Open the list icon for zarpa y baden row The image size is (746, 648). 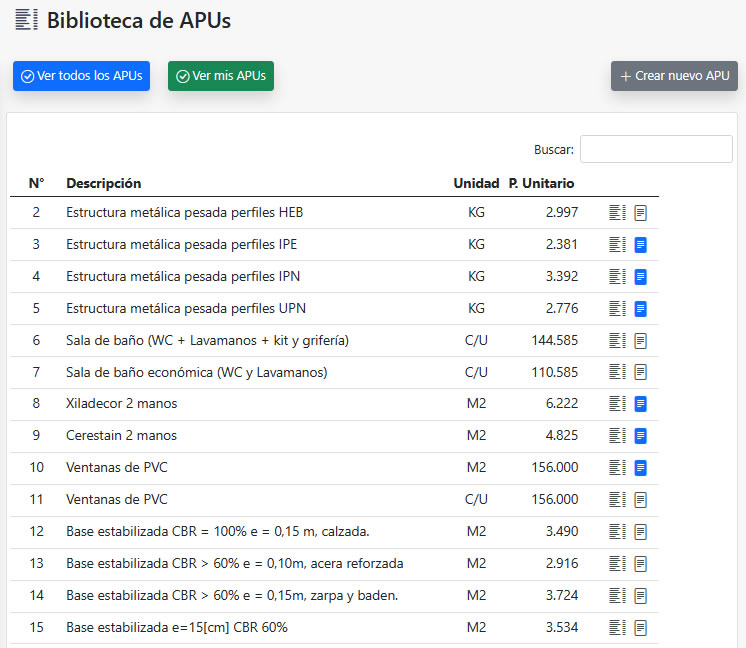click(617, 595)
